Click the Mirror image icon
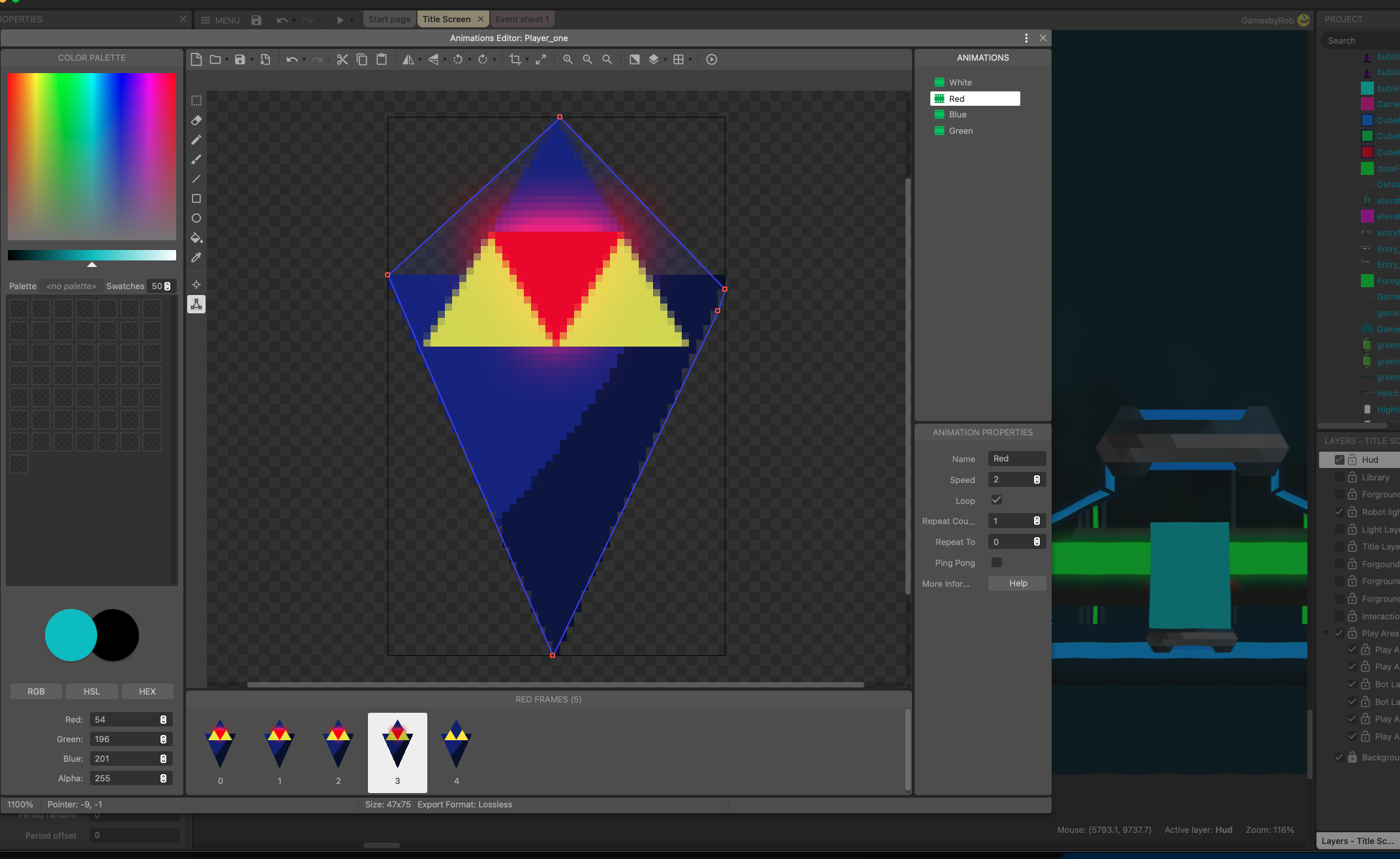Screen dimensions: 1400x859 point(408,59)
